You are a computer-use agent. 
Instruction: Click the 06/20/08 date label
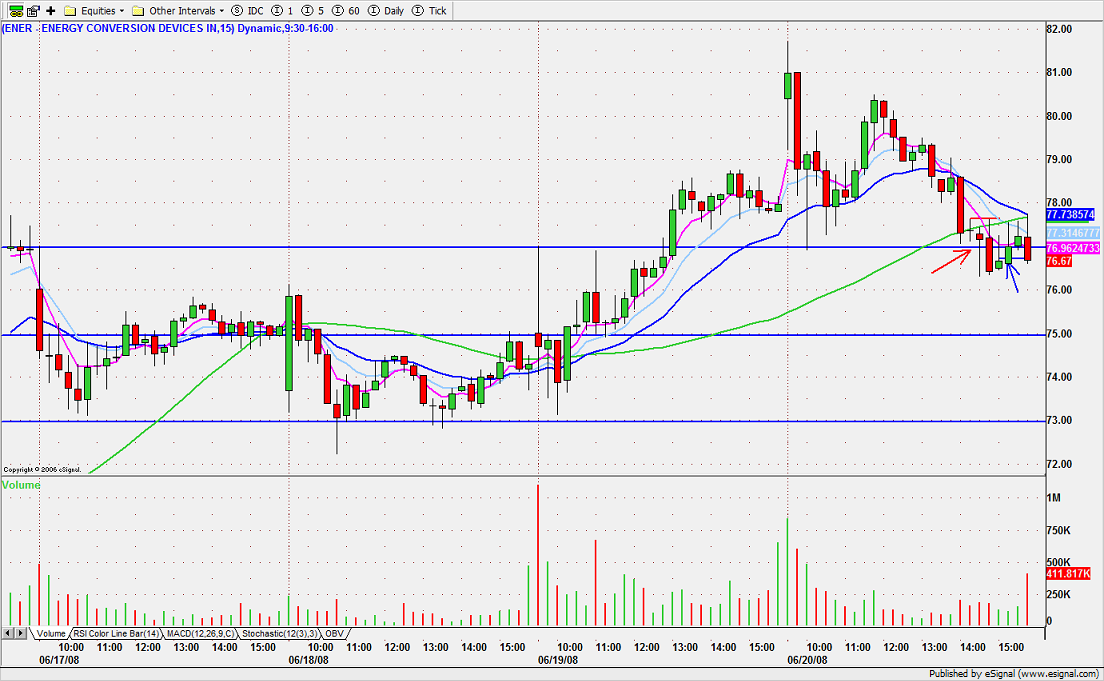coord(807,660)
